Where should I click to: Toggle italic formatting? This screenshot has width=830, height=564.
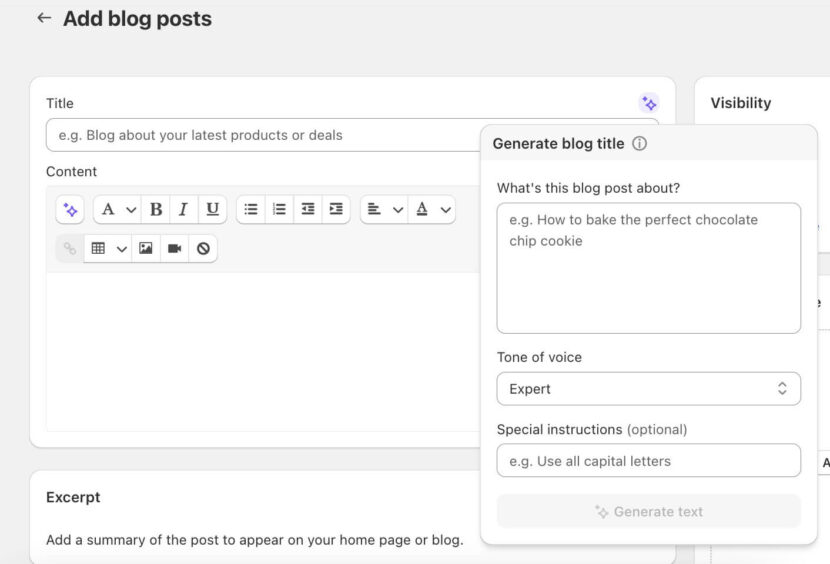point(184,210)
